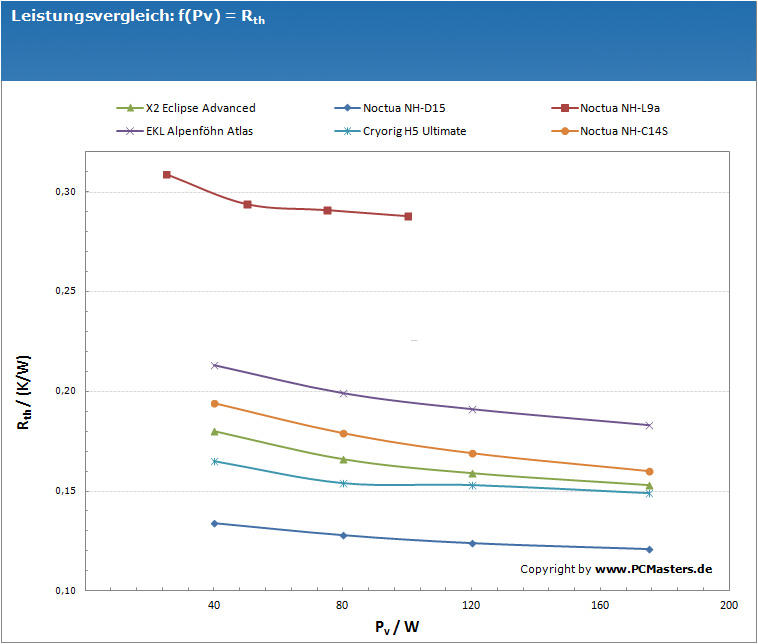Screen dimensions: 758x644
Task: Click the 0,20 y-axis tick label
Action: click(x=66, y=391)
